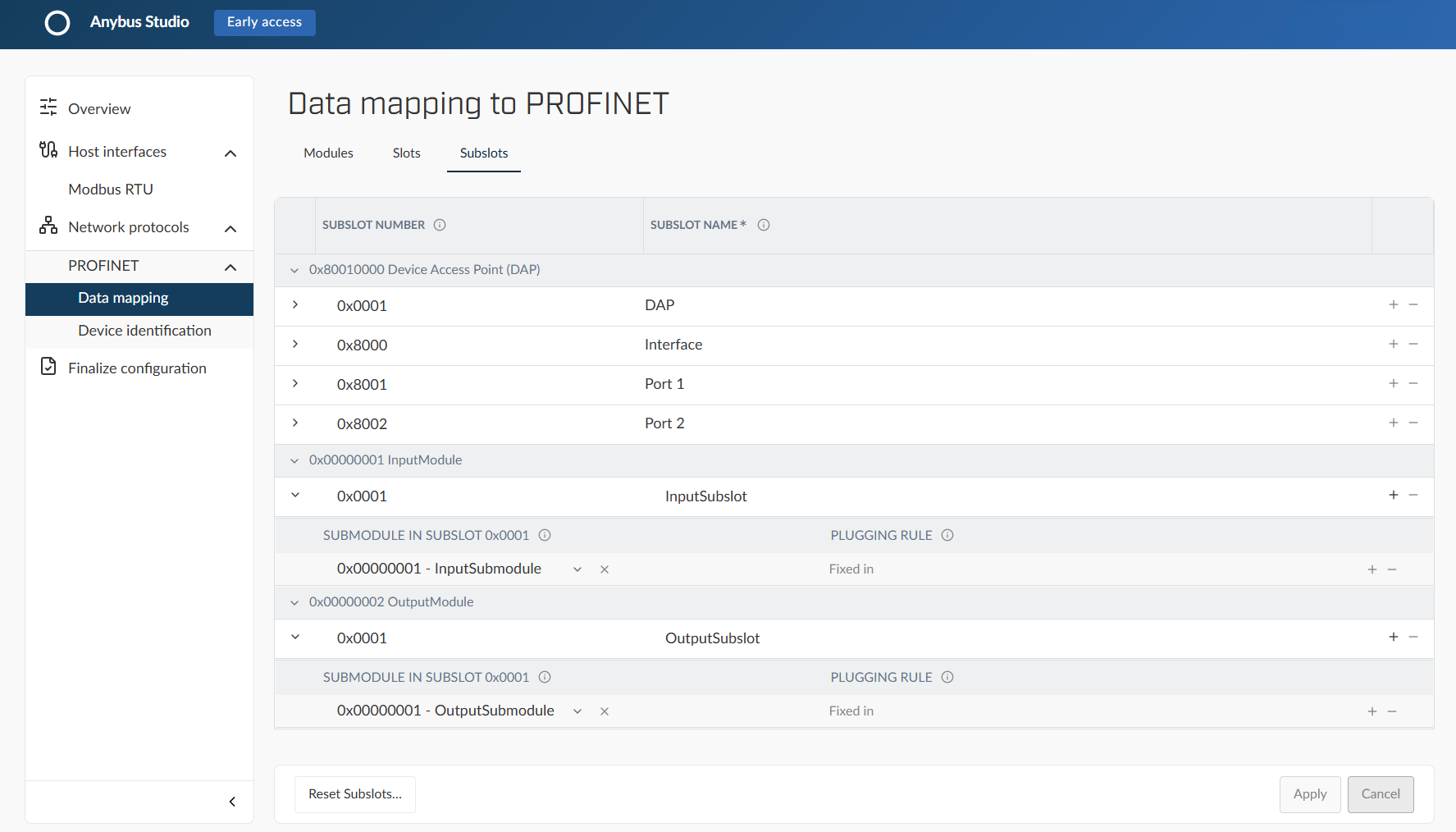
Task: Click the Finalize configuration document icon
Action: point(48,366)
